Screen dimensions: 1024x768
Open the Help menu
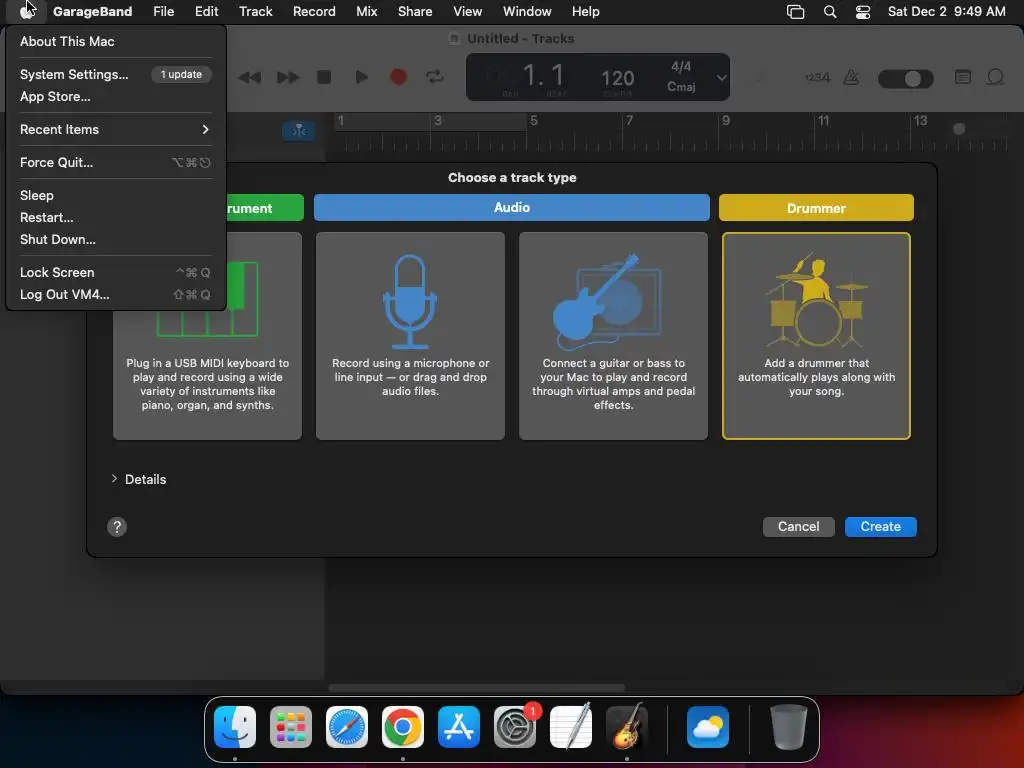click(x=585, y=11)
